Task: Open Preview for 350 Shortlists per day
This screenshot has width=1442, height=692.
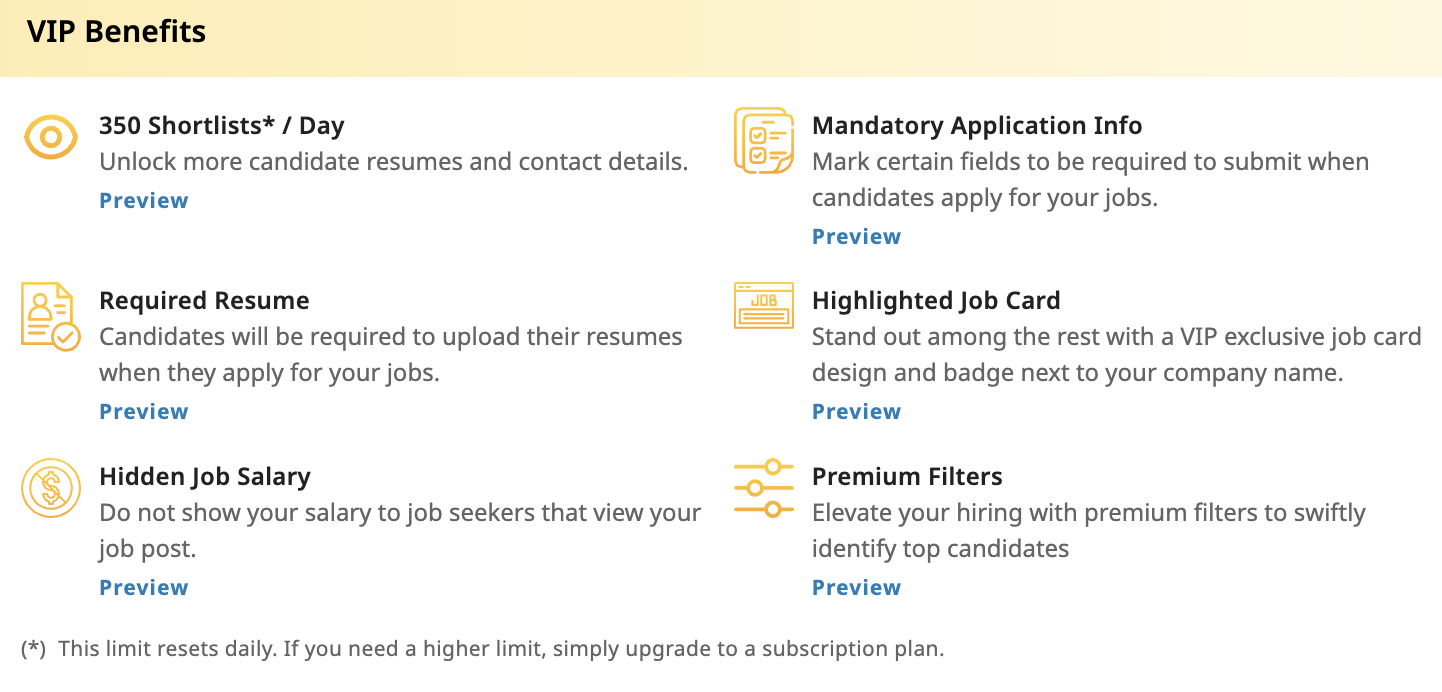Action: point(144,201)
